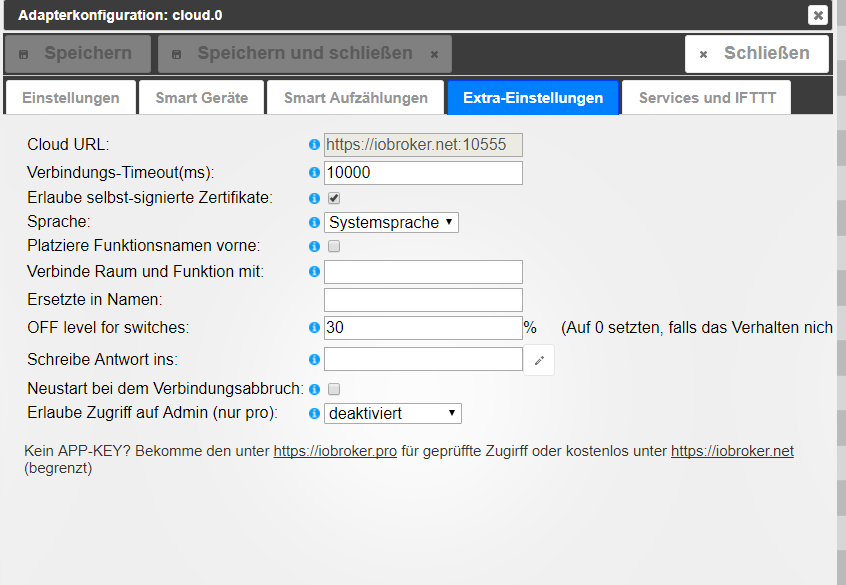Image resolution: width=846 pixels, height=585 pixels.
Task: Click the Verbindungs-Timeout input field
Action: (x=423, y=173)
